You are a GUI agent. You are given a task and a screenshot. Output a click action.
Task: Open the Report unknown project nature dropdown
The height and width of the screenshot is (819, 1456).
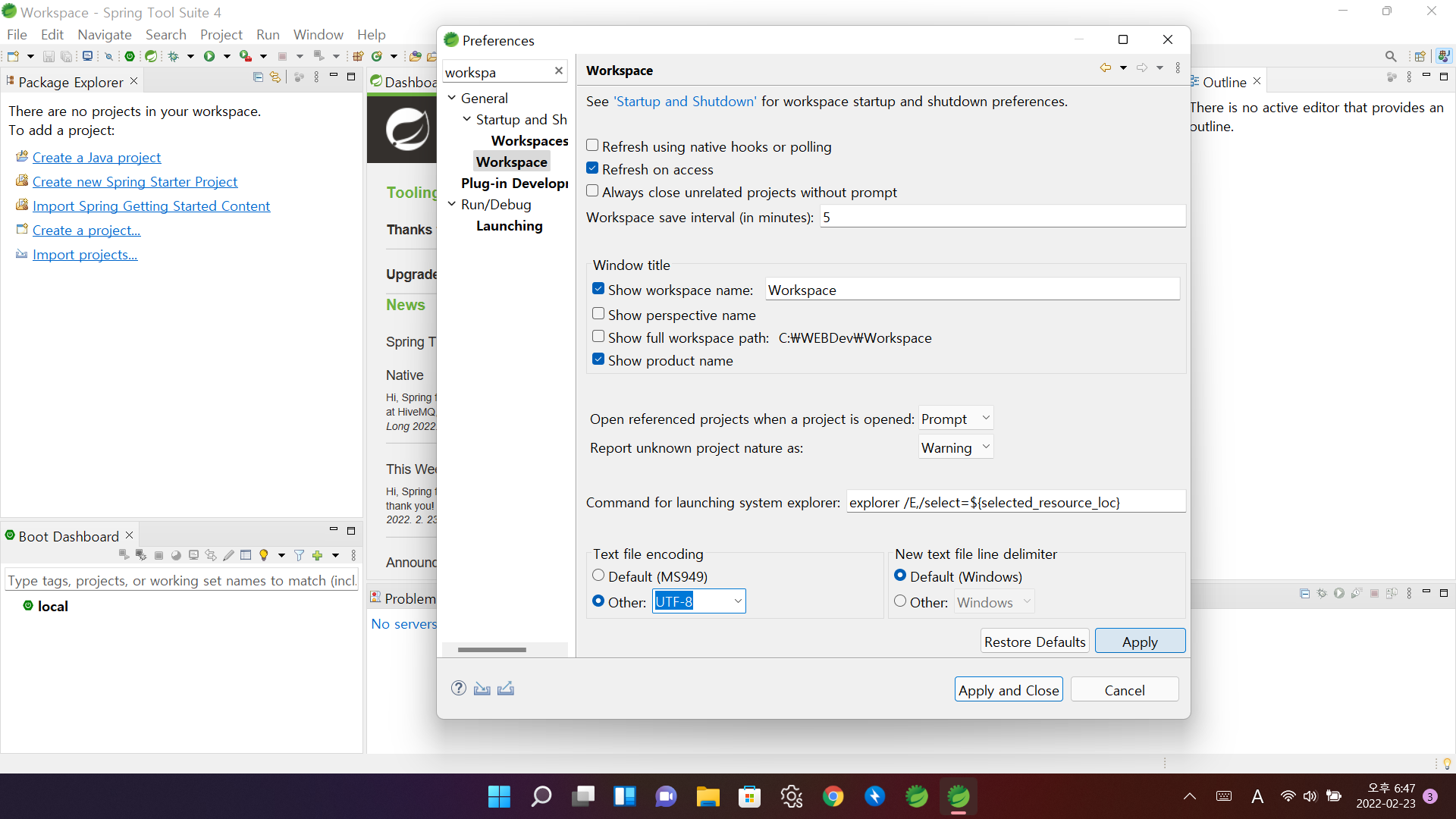pyautogui.click(x=955, y=447)
